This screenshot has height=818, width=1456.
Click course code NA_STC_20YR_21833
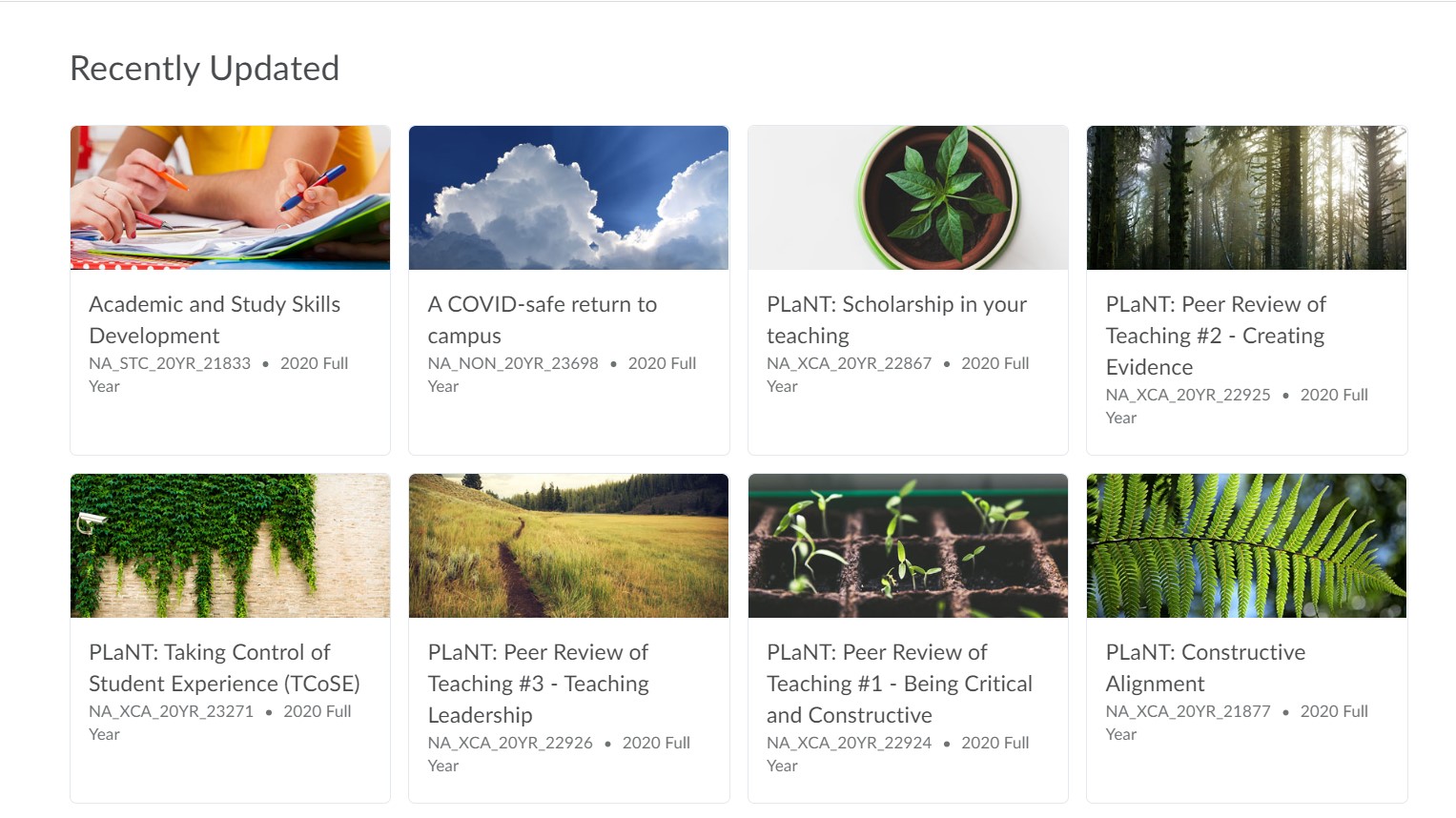170,363
